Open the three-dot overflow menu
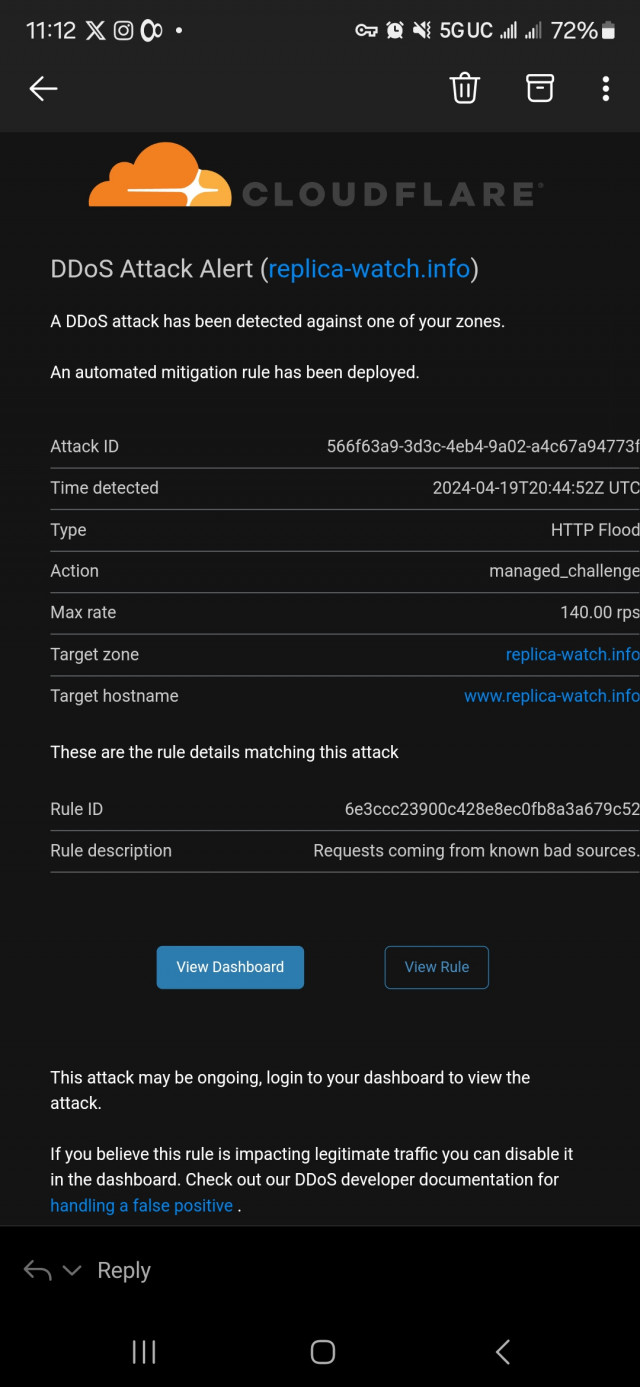 click(605, 89)
